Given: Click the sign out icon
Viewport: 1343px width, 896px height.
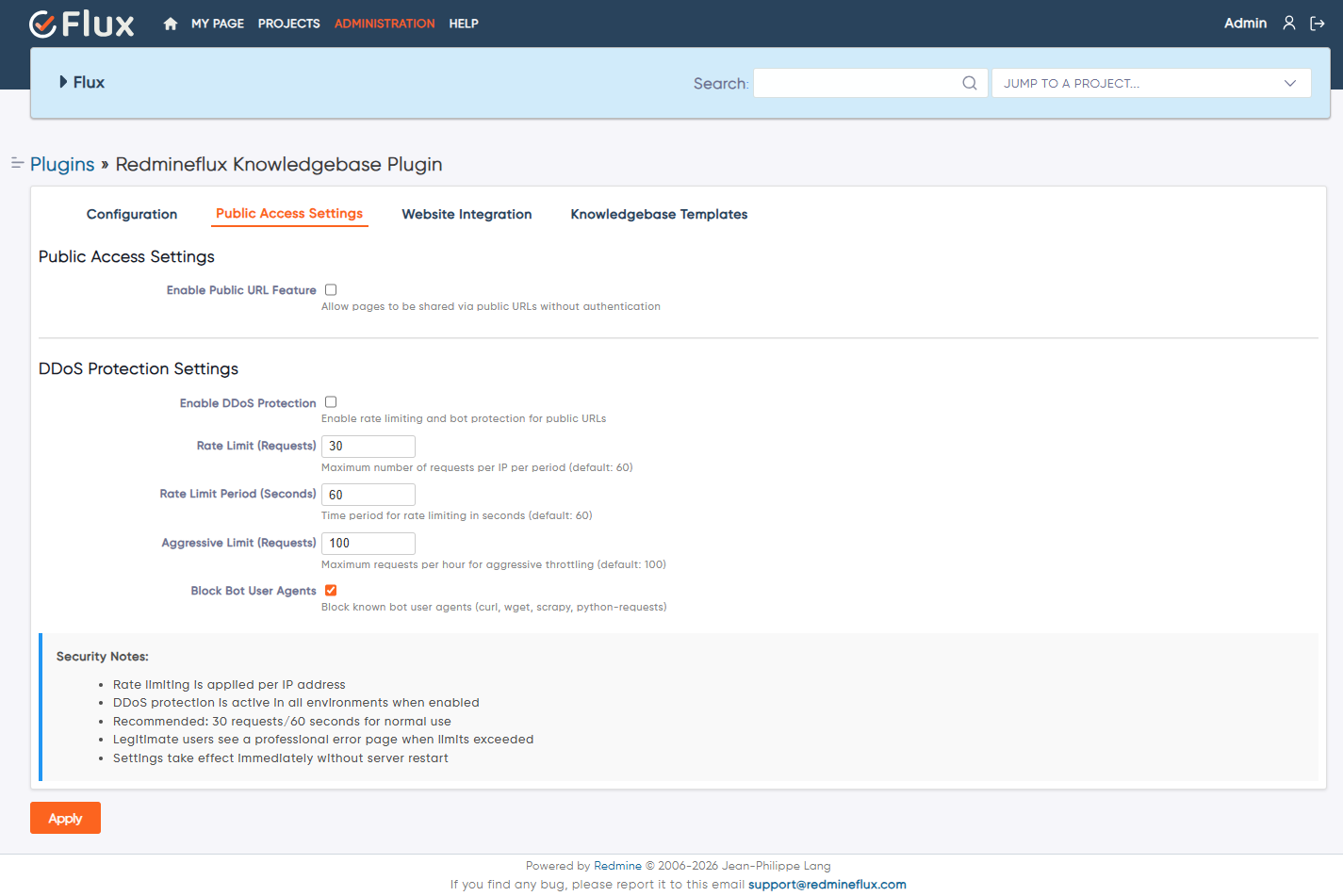Looking at the screenshot, I should point(1318,24).
